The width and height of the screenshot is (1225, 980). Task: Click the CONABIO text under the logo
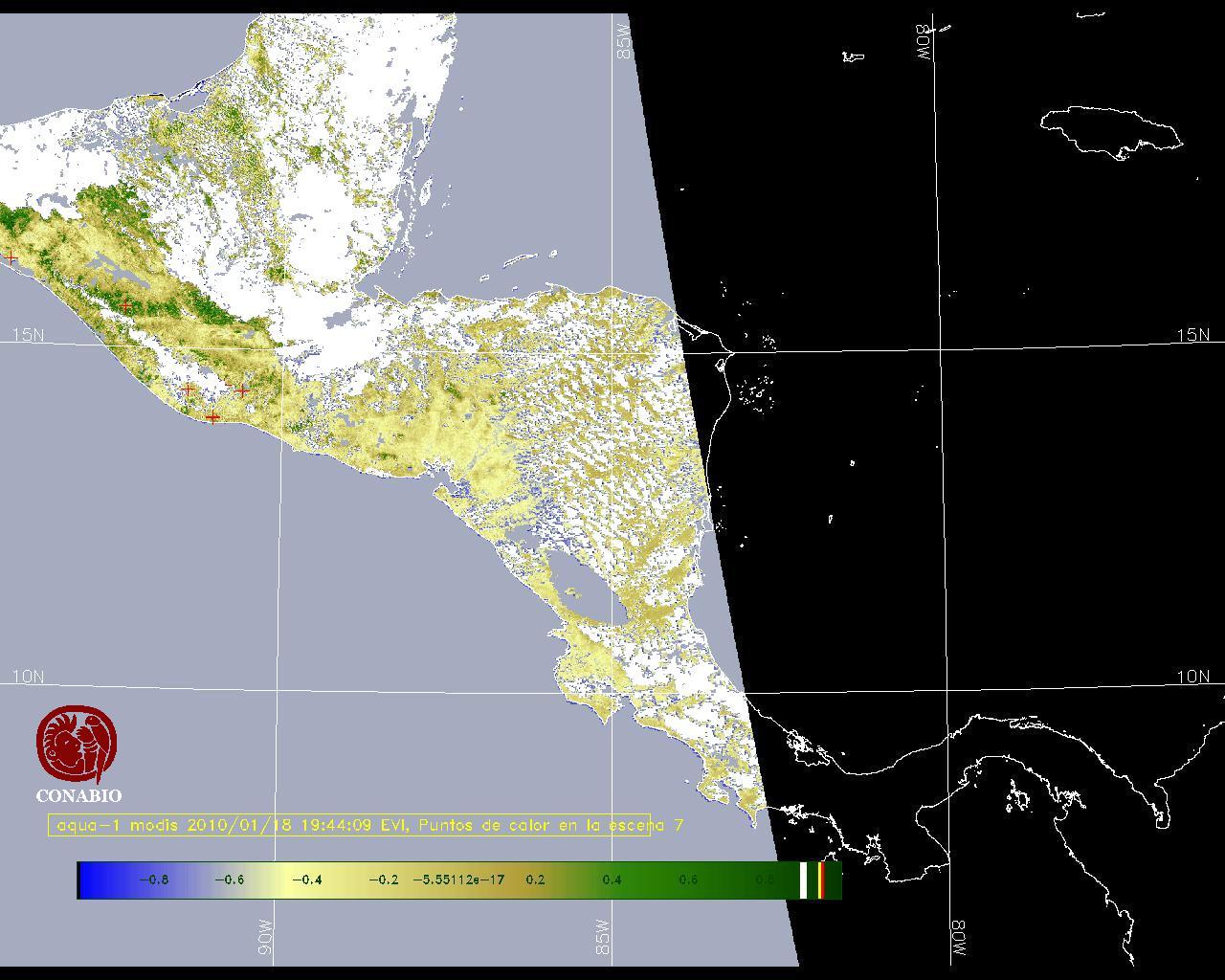78,795
